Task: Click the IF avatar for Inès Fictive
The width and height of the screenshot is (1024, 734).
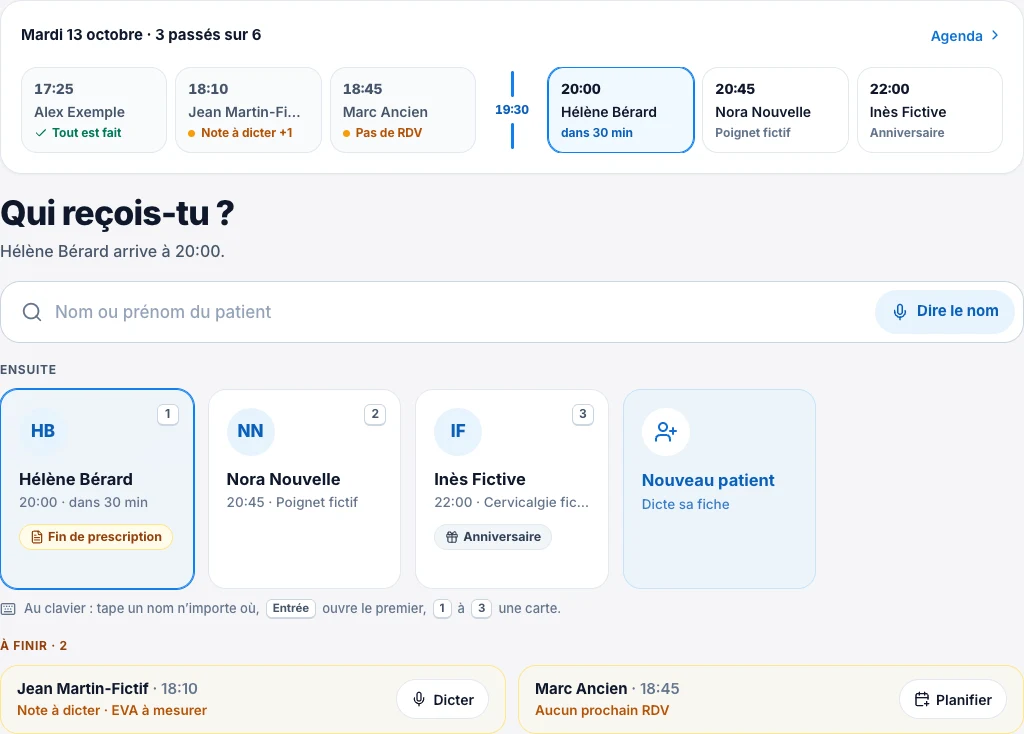Action: pyautogui.click(x=458, y=431)
